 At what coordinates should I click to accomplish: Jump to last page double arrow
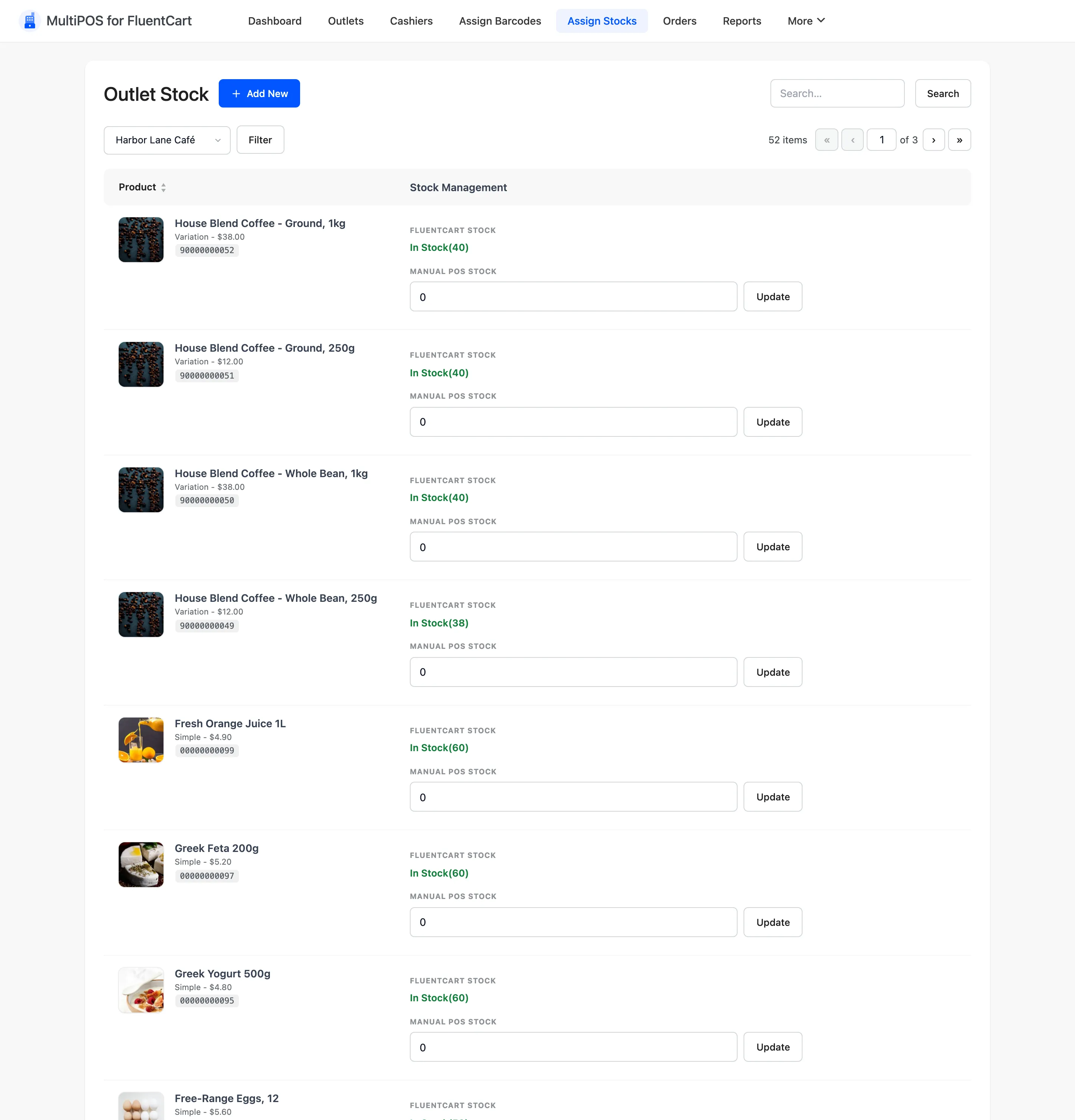pos(959,140)
